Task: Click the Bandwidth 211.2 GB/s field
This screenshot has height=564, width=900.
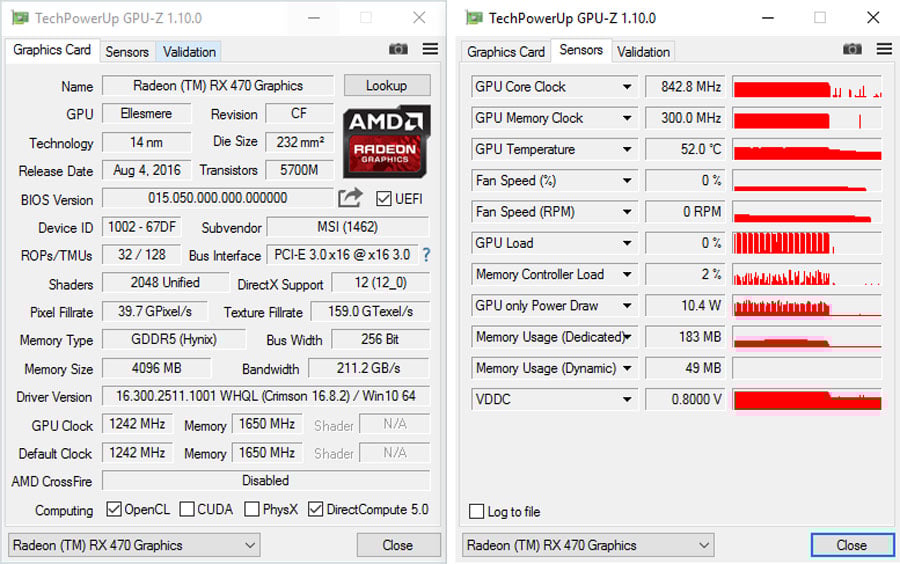Action: point(369,368)
